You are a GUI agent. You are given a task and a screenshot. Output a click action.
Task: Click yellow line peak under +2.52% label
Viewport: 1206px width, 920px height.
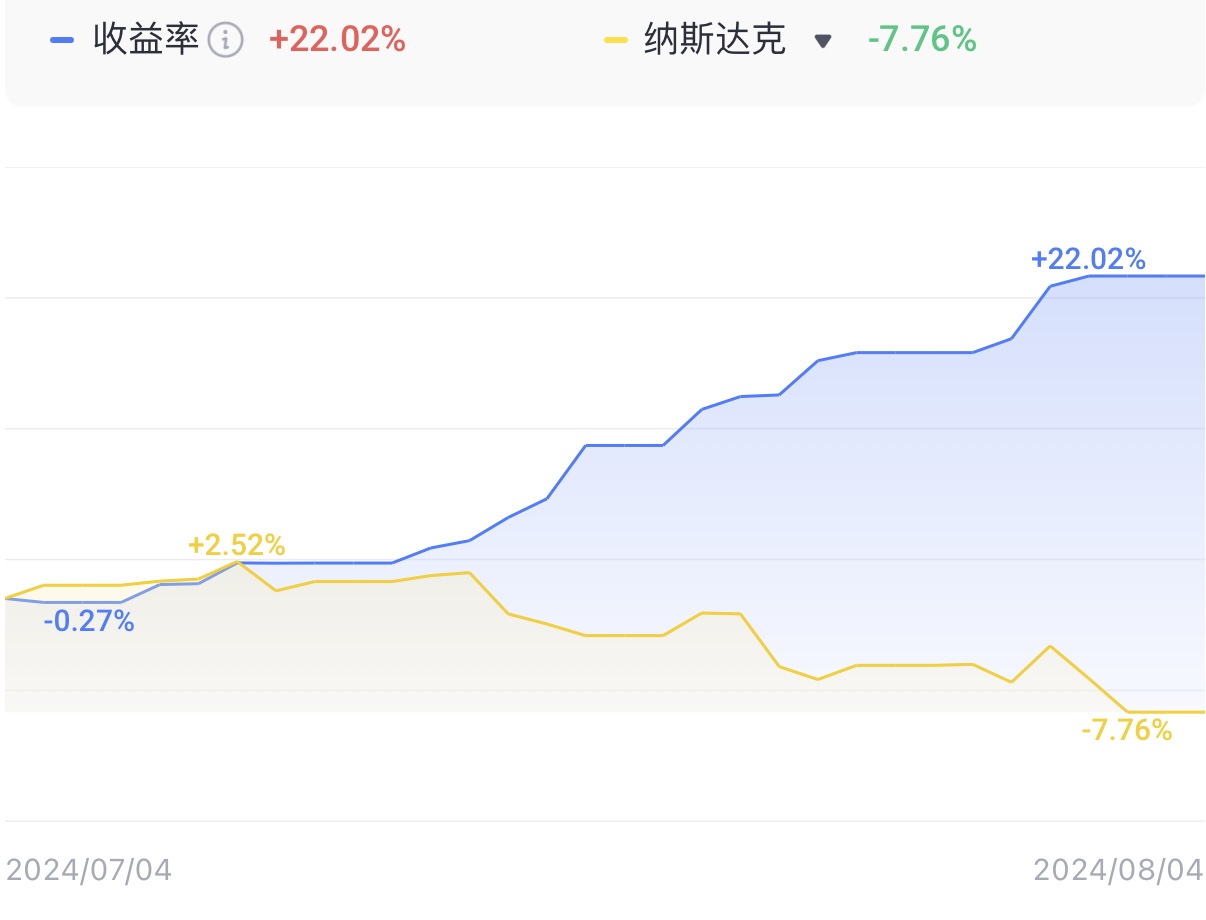tap(238, 563)
